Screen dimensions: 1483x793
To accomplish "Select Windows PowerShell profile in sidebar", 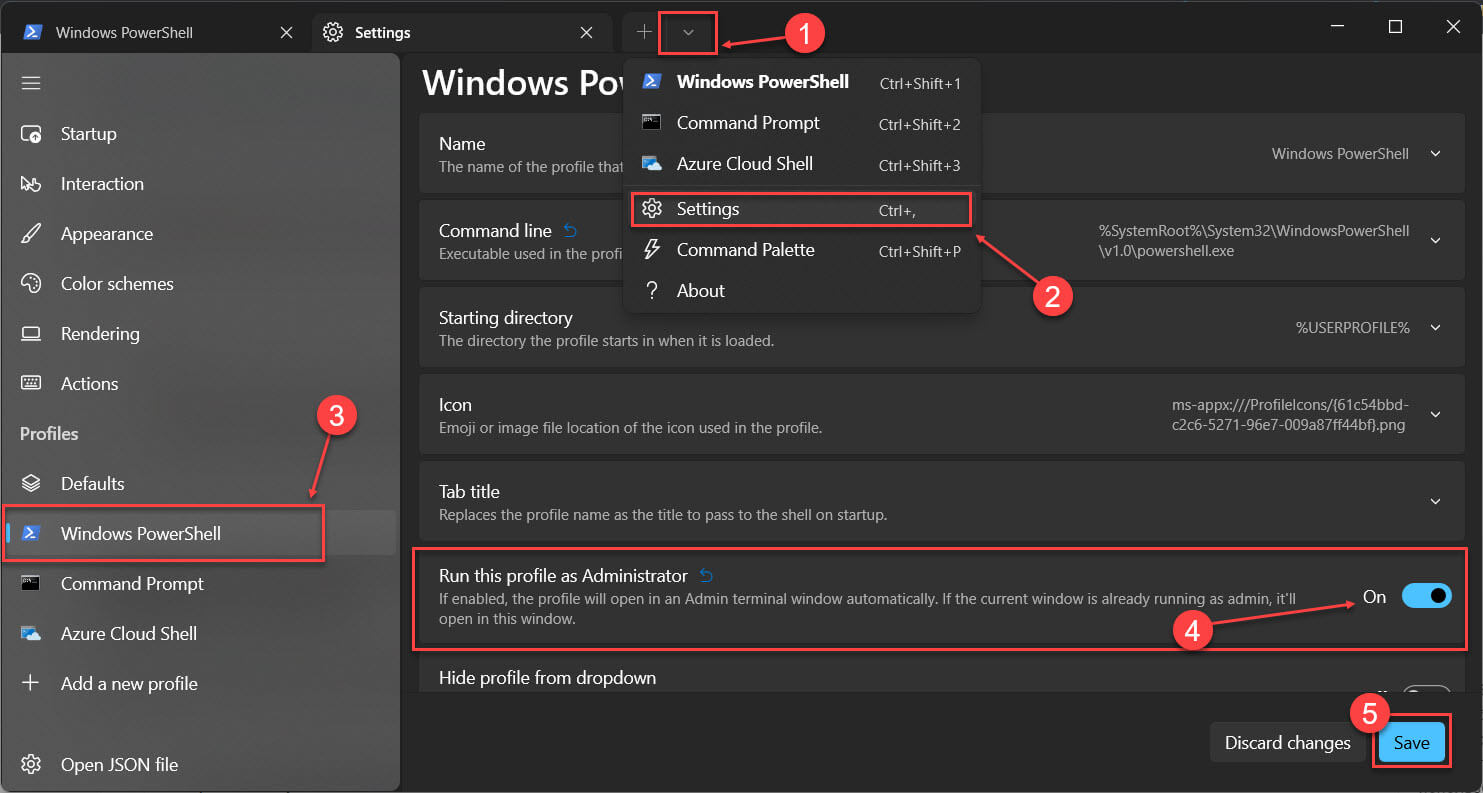I will pos(200,534).
